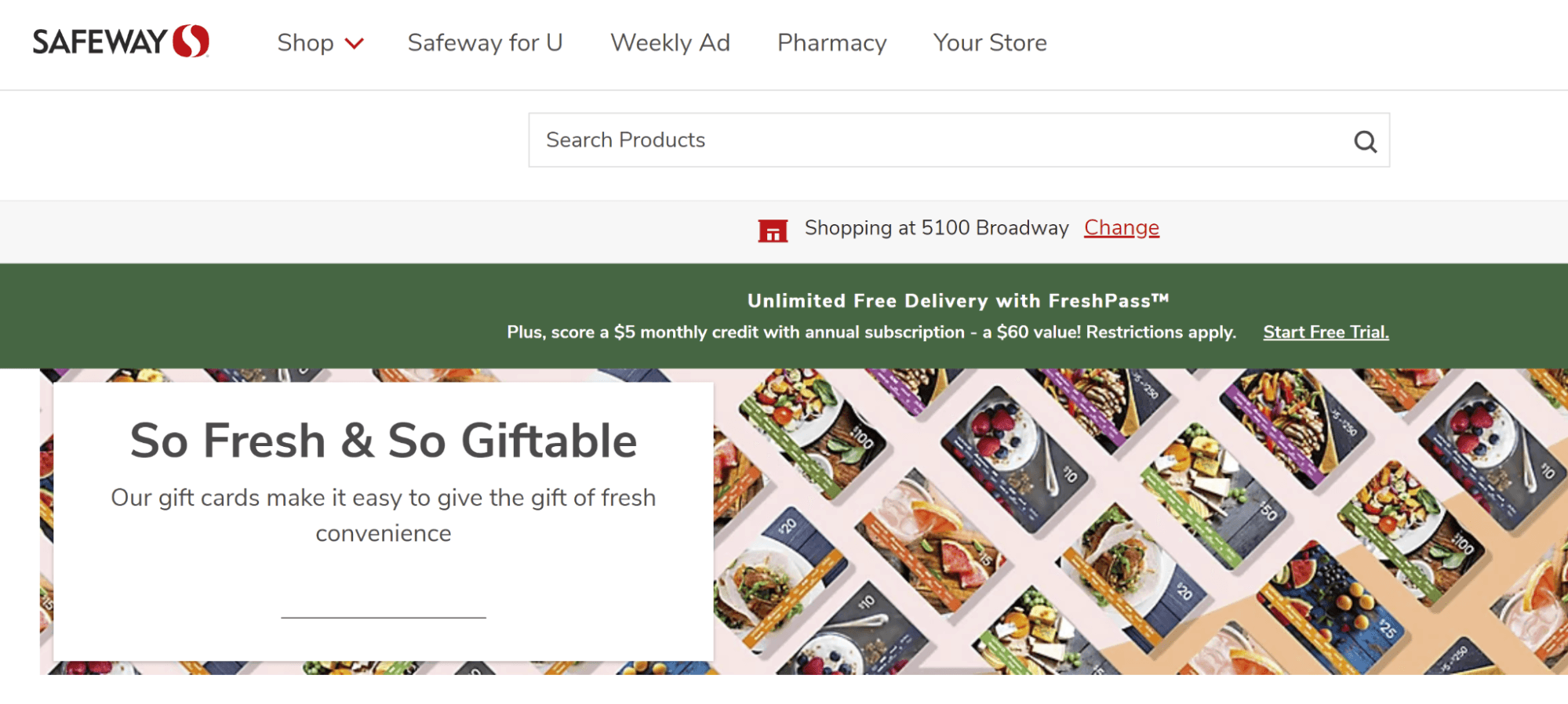This screenshot has height=704, width=1568.
Task: Expand the Shop dropdown chevron
Action: tap(355, 44)
